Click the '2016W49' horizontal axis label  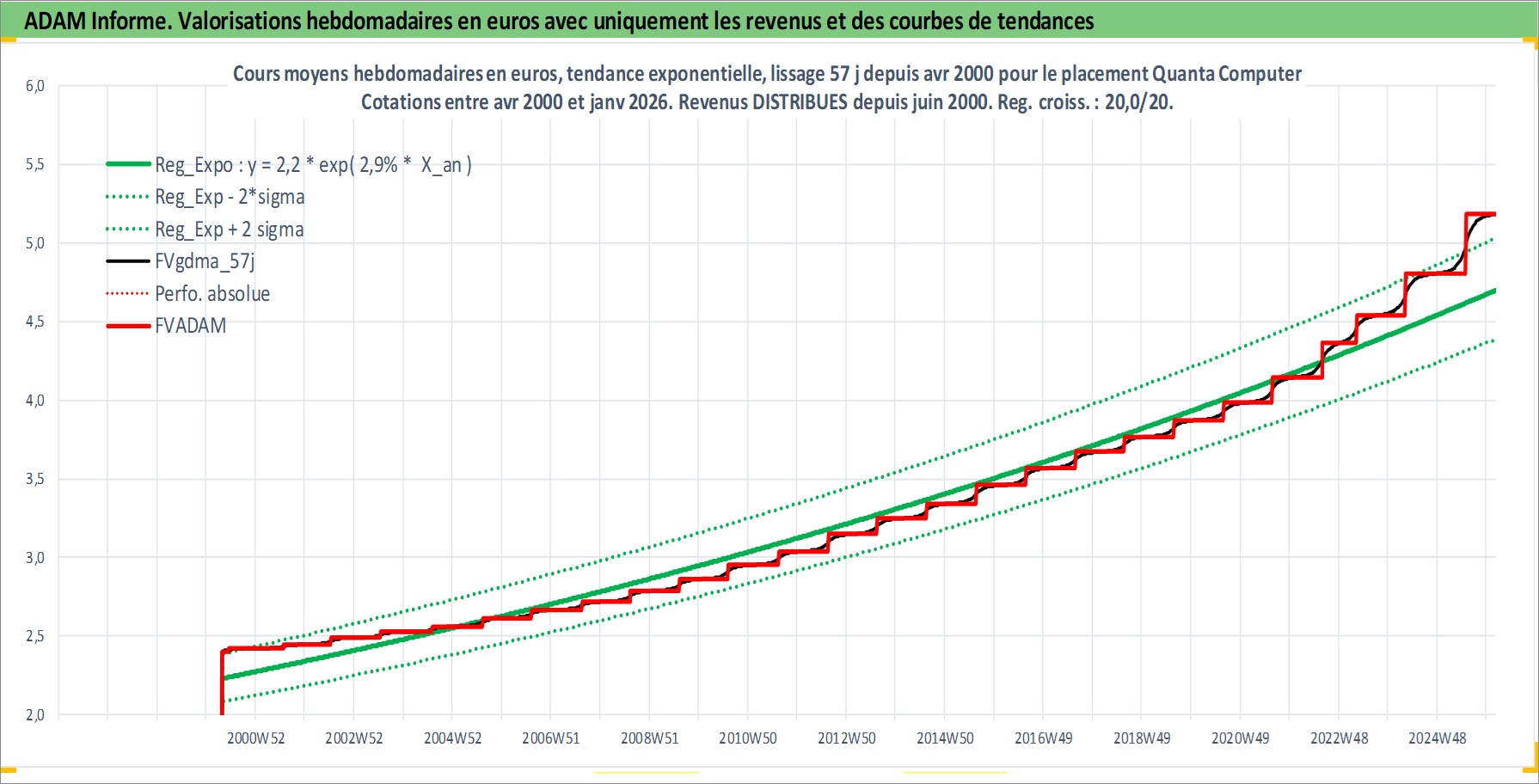[1044, 738]
